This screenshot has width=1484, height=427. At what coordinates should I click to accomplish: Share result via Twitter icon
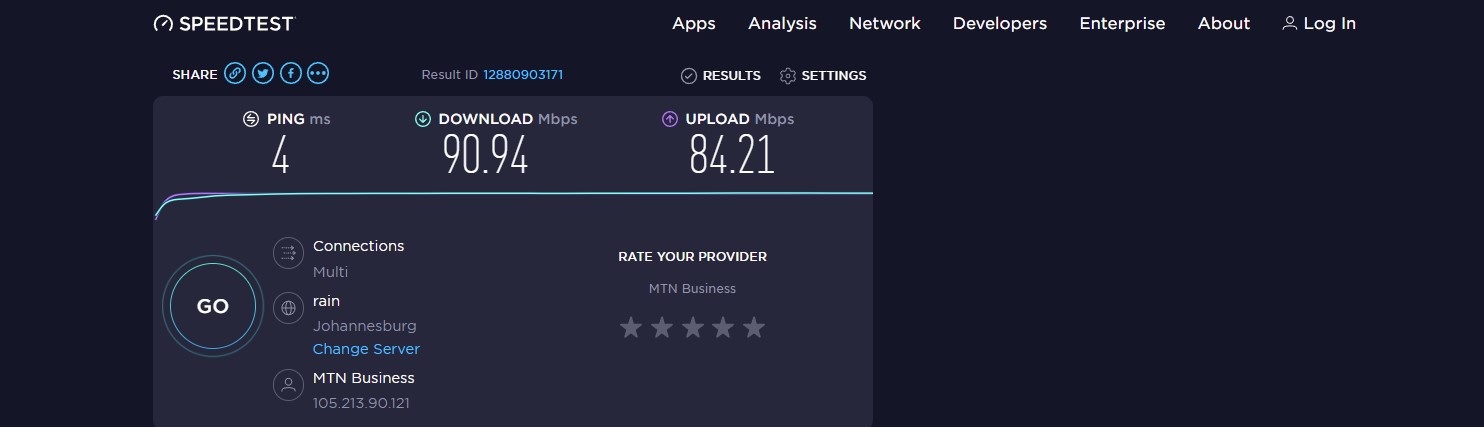[x=263, y=73]
